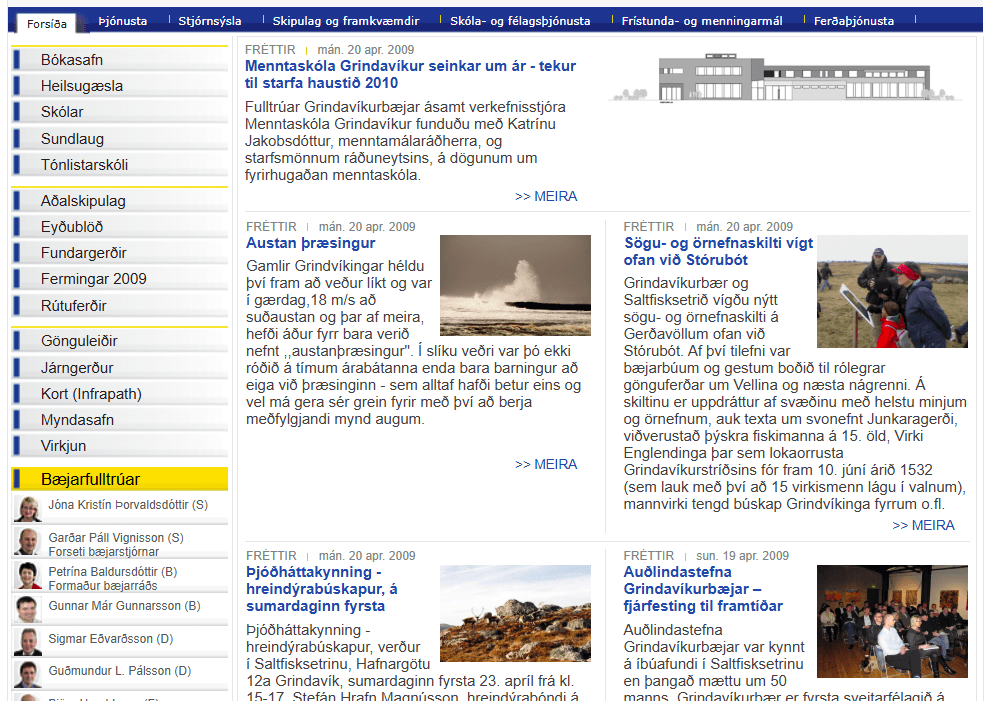Switch to the Þjónusta tab
987x701 pixels.
point(123,21)
